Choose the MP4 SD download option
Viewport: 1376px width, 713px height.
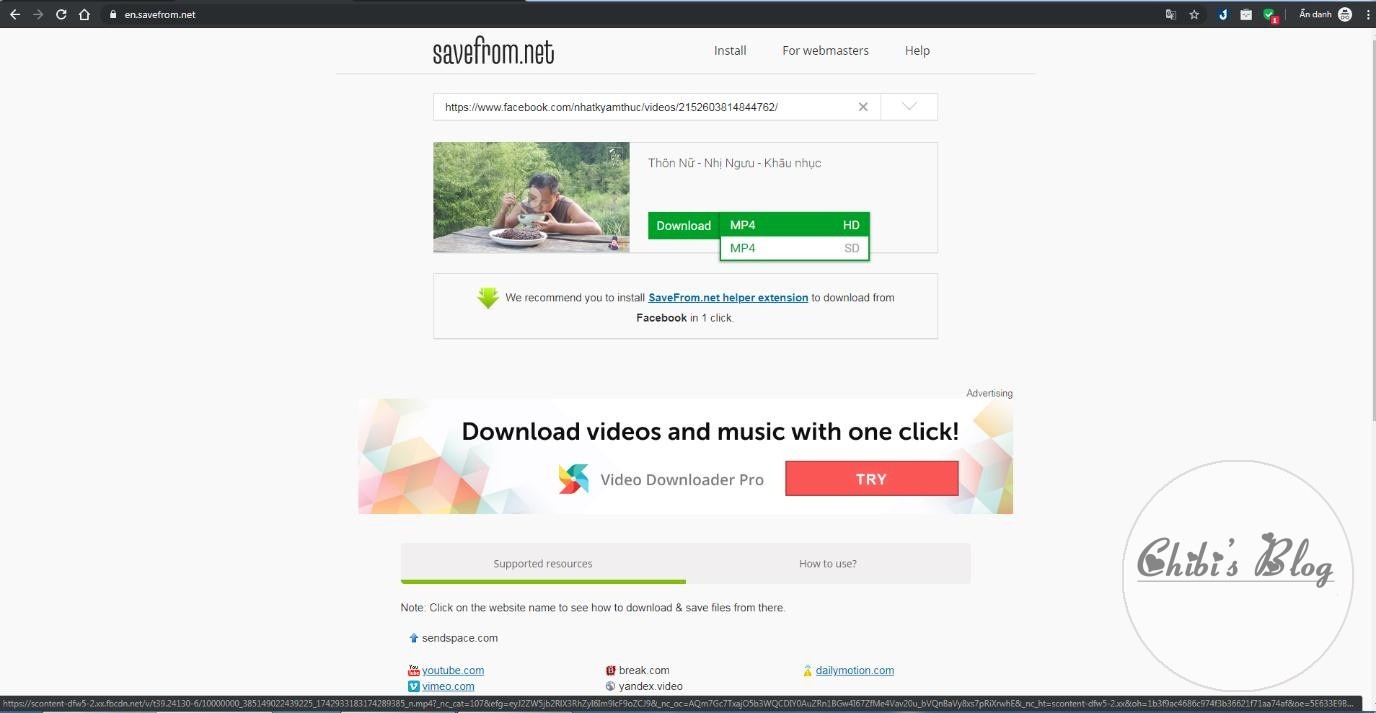(x=794, y=248)
